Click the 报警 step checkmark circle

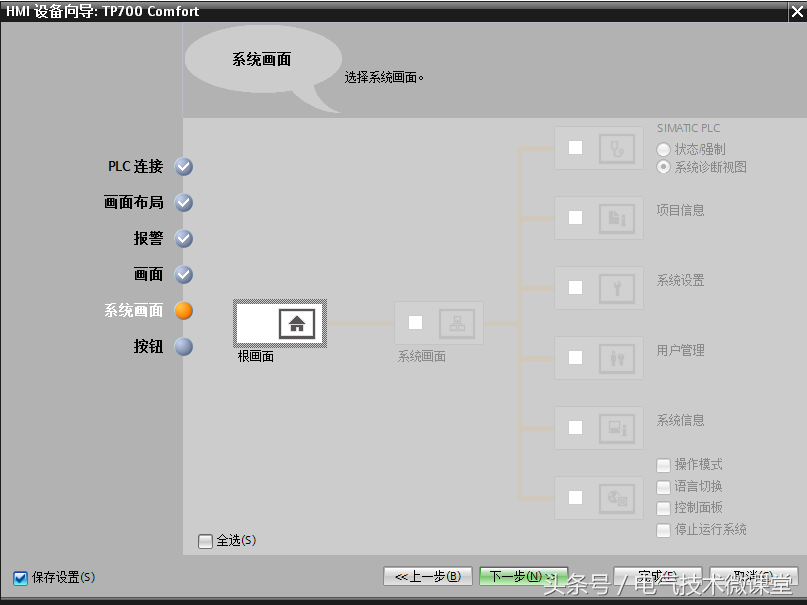184,239
